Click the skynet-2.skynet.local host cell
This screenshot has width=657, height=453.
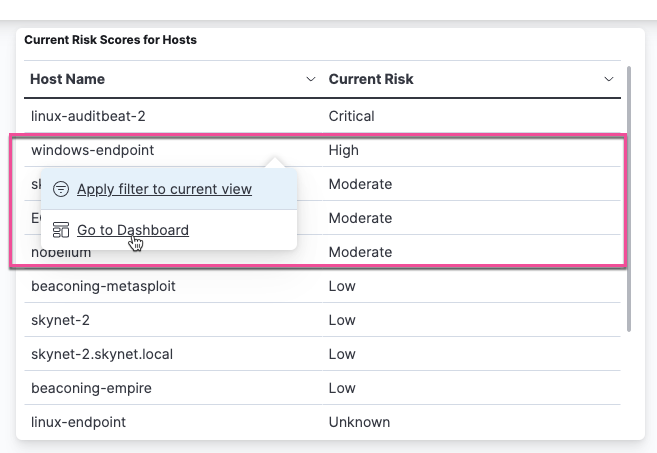[103, 354]
